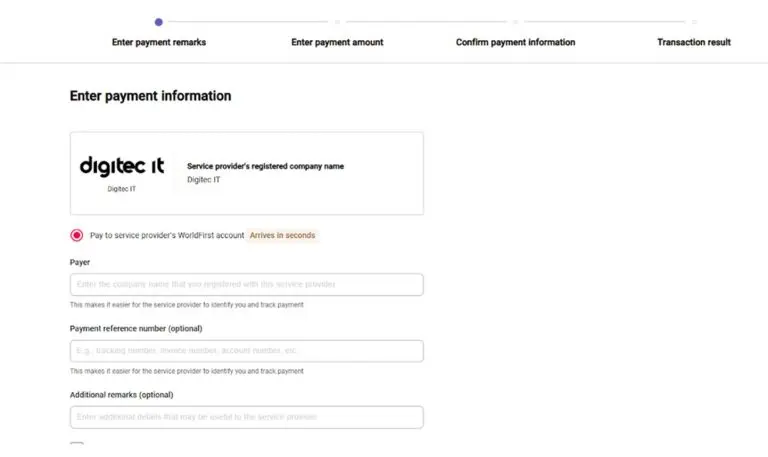Click the final step progress dot
Image resolution: width=768 pixels, height=457 pixels.
tap(694, 22)
